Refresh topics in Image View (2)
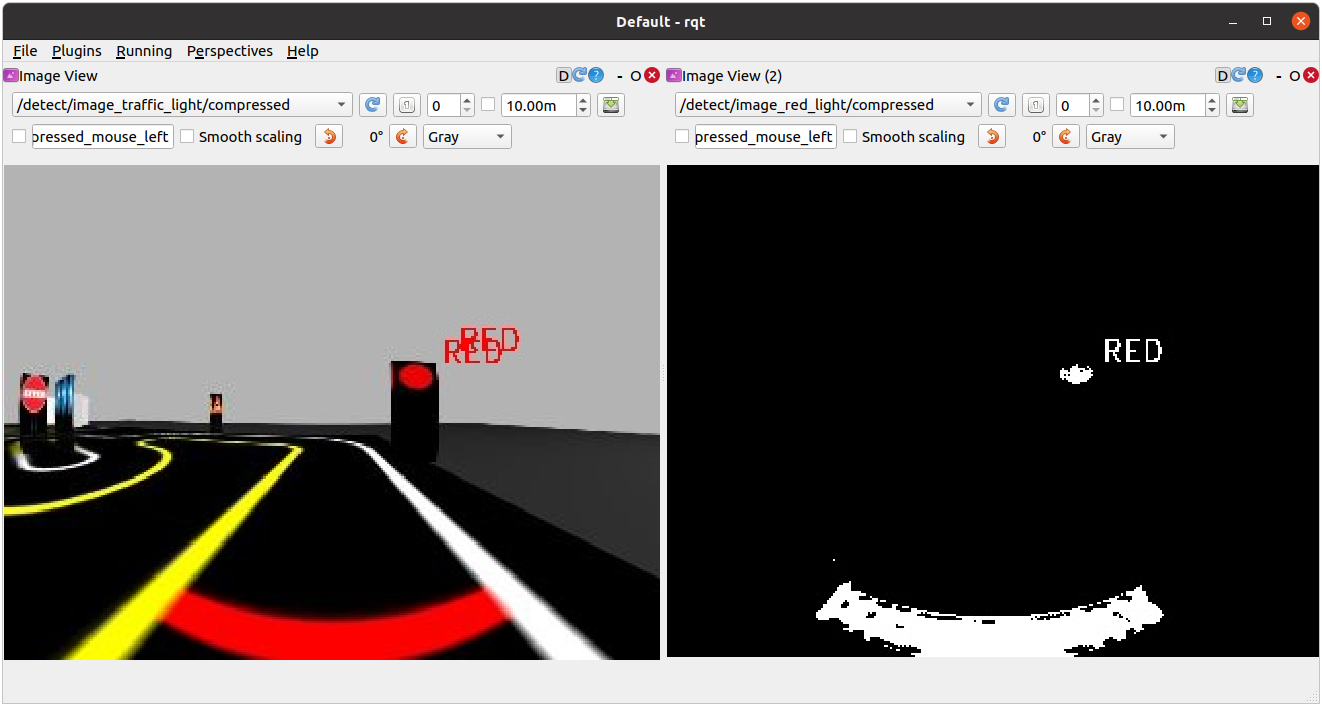Viewport: 1322px width, 706px height. [1002, 105]
